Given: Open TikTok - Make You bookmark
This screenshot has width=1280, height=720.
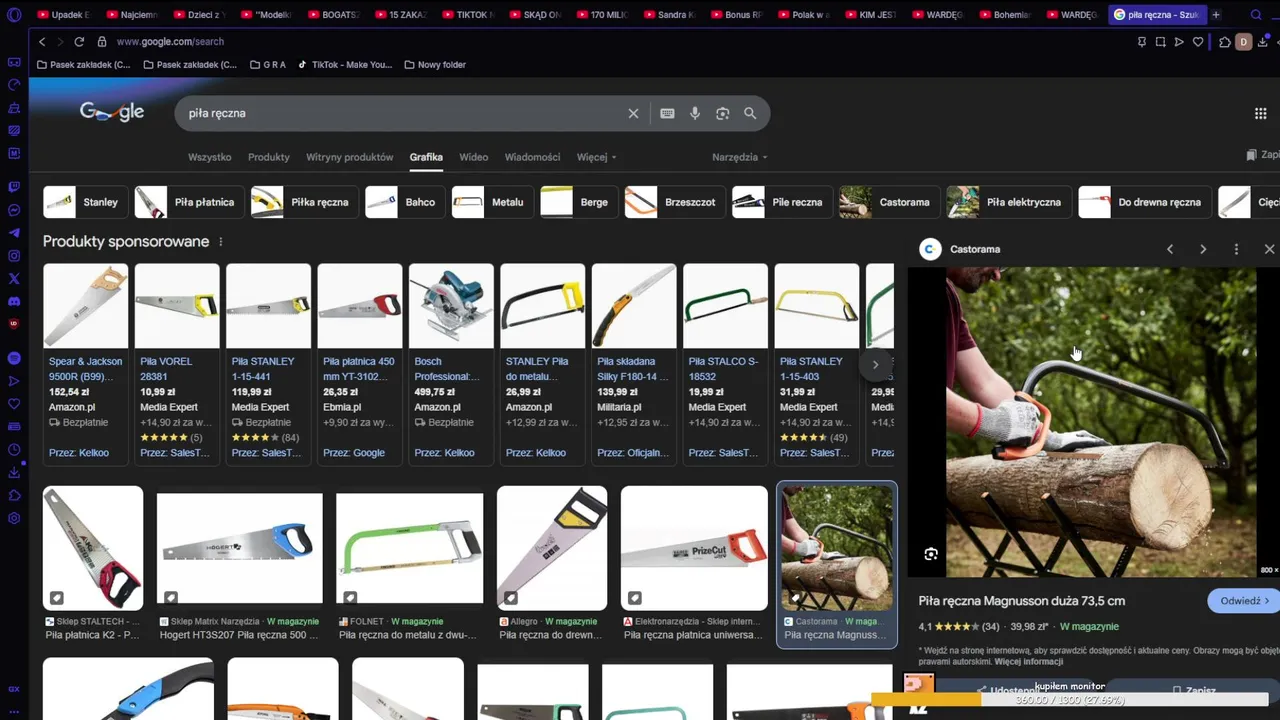Looking at the screenshot, I should click(x=345, y=65).
